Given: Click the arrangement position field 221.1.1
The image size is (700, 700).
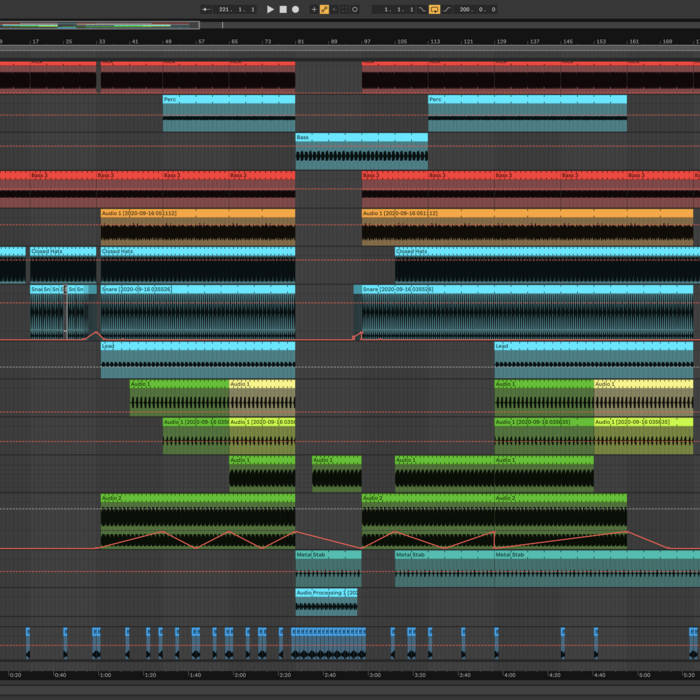Looking at the screenshot, I should (236, 9).
